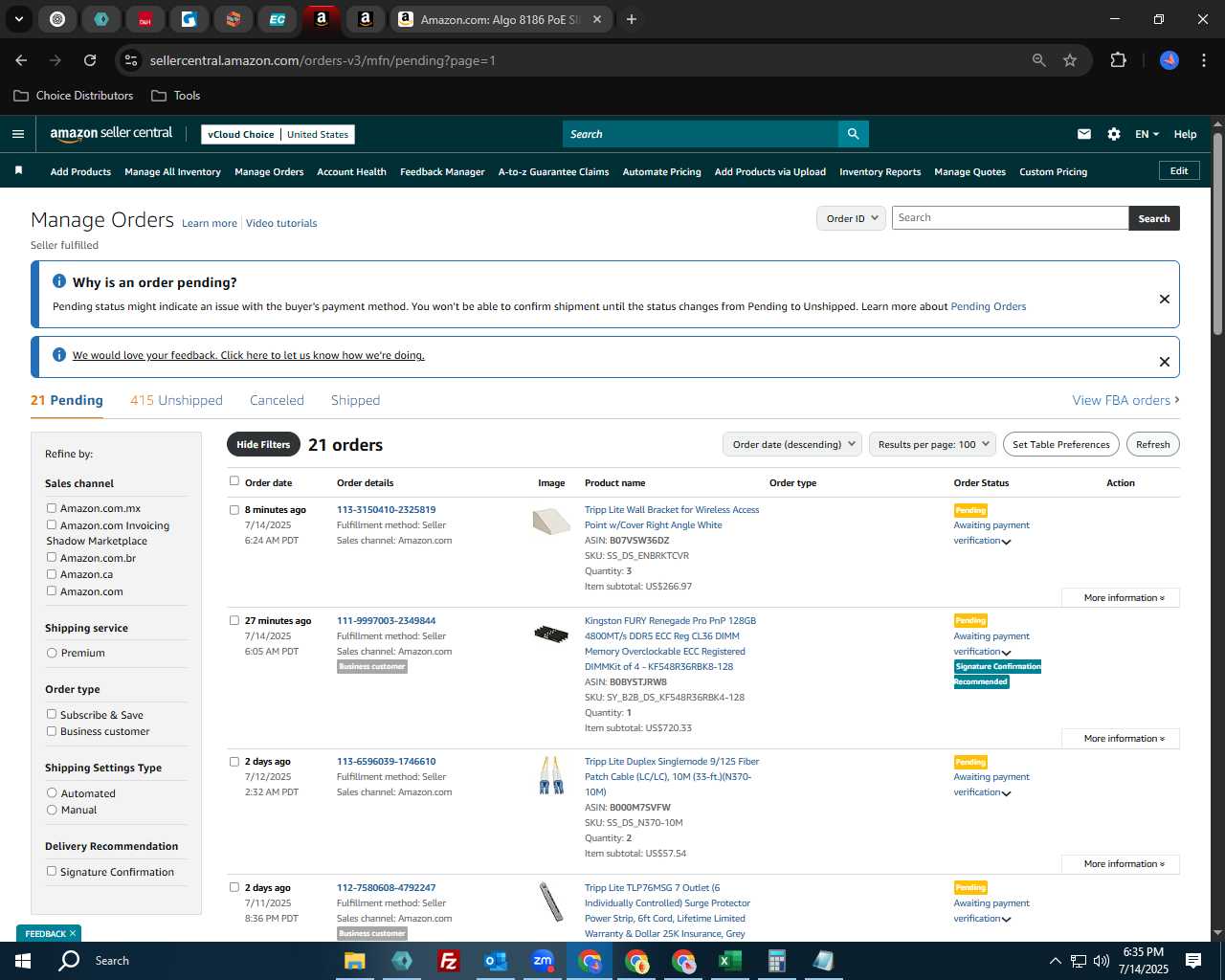
Task: Check the Subscribe & Save order type
Action: click(x=52, y=714)
